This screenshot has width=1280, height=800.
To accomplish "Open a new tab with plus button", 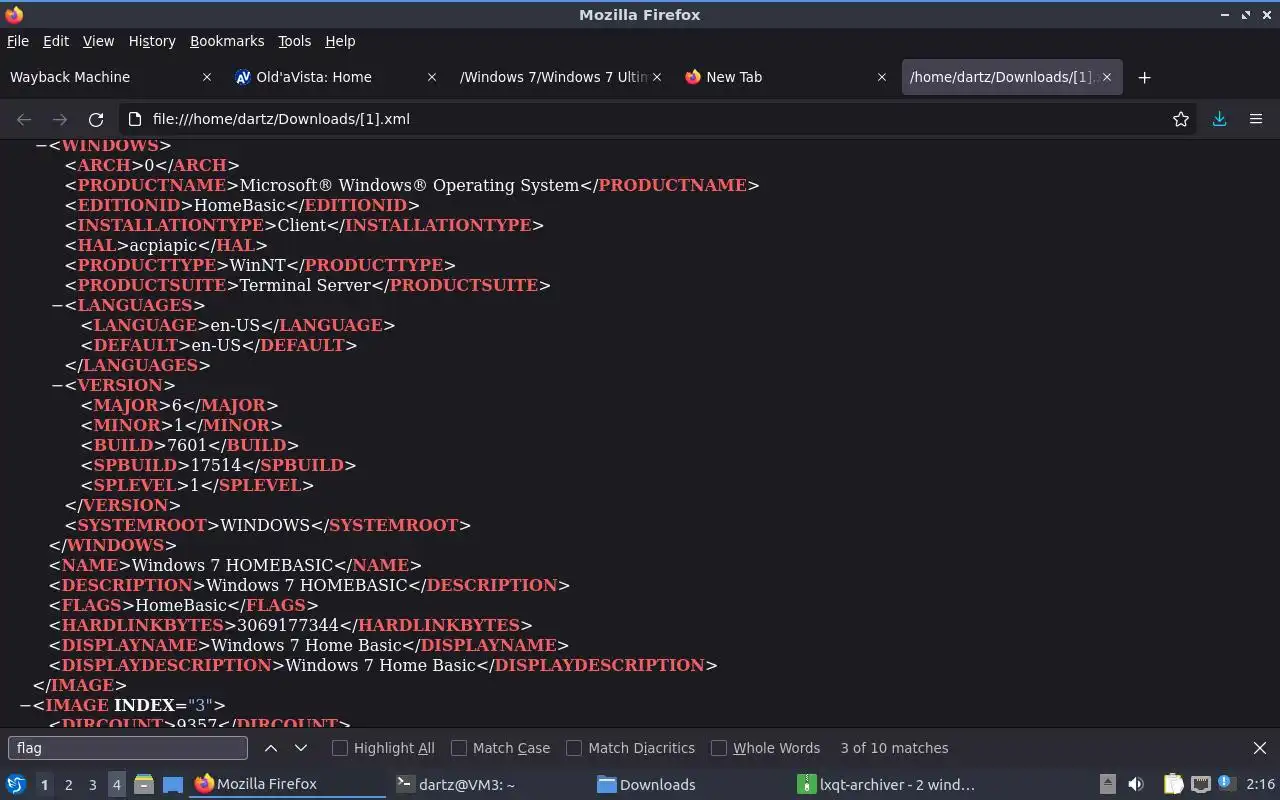I will point(1145,77).
